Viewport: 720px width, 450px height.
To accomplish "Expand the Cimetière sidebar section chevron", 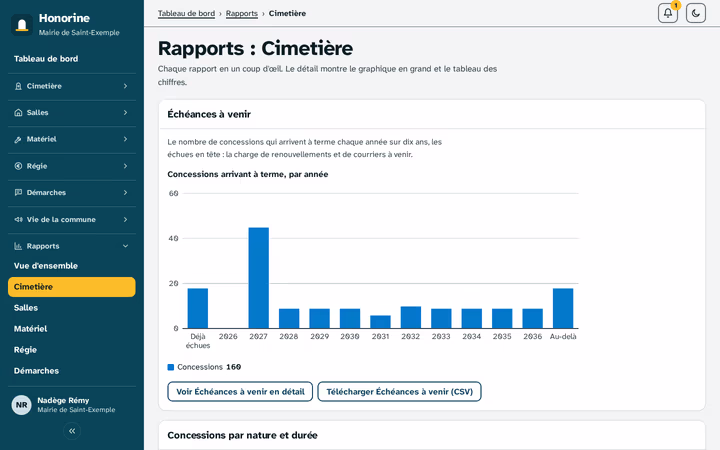I will [x=125, y=86].
